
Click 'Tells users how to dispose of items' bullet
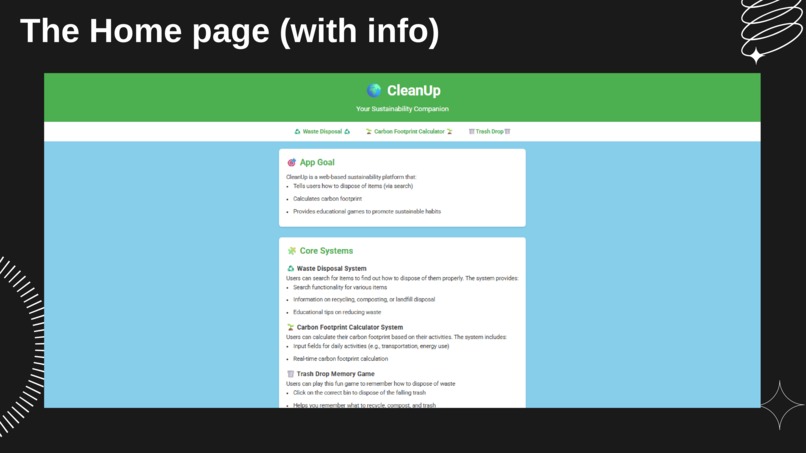353,186
